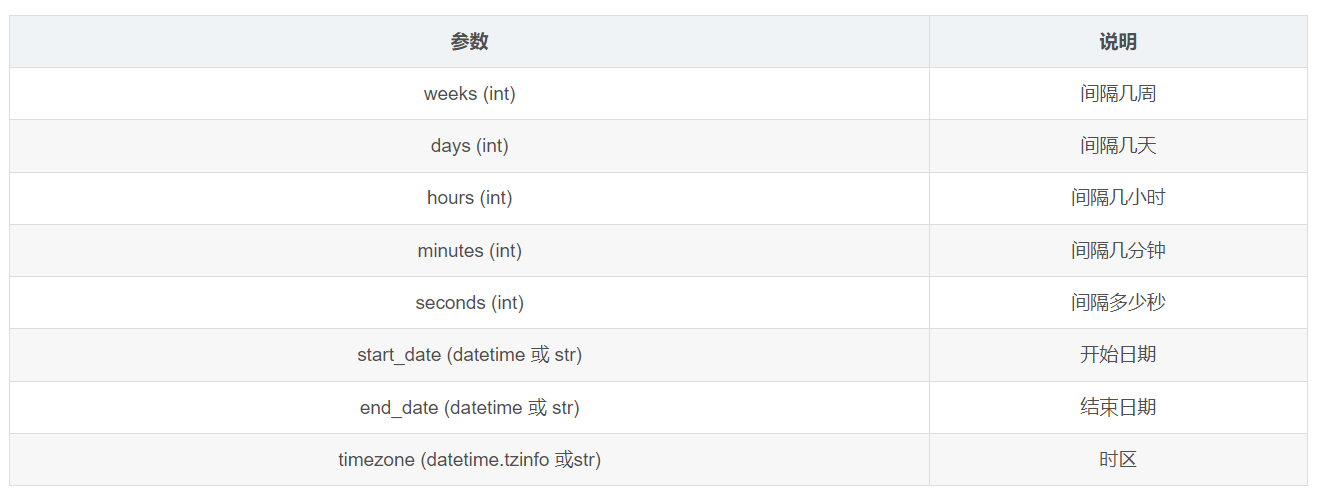Select the days (int) cell
Image resolution: width=1321 pixels, height=501 pixels.
point(469,146)
